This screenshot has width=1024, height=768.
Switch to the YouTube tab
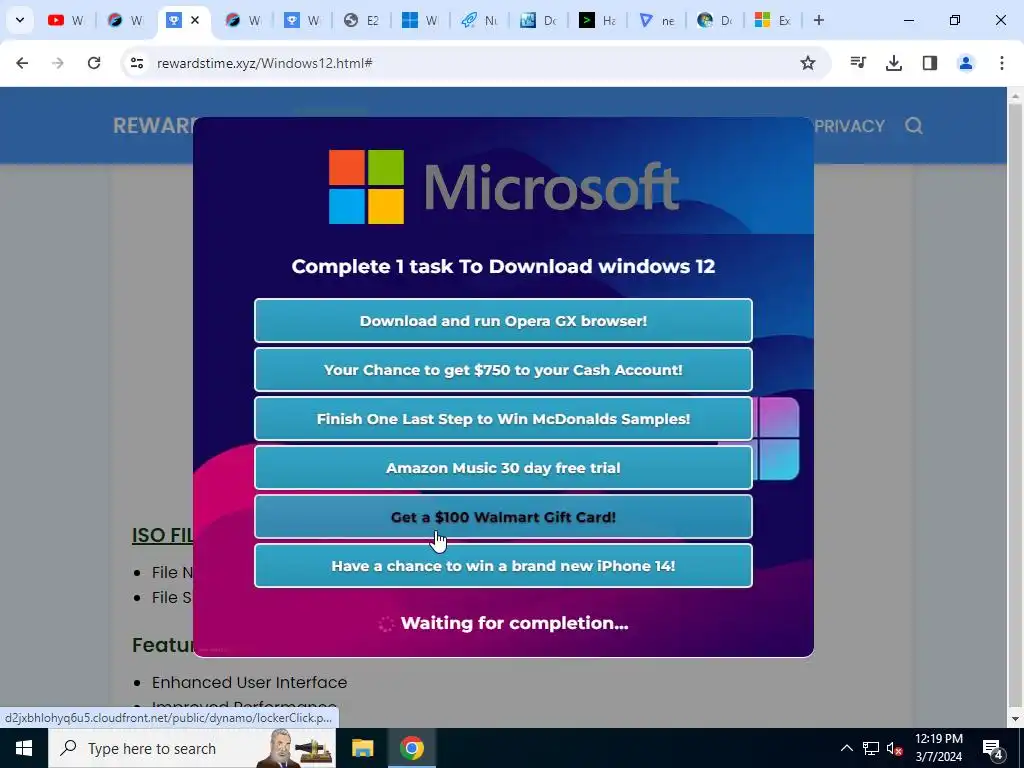[x=66, y=20]
